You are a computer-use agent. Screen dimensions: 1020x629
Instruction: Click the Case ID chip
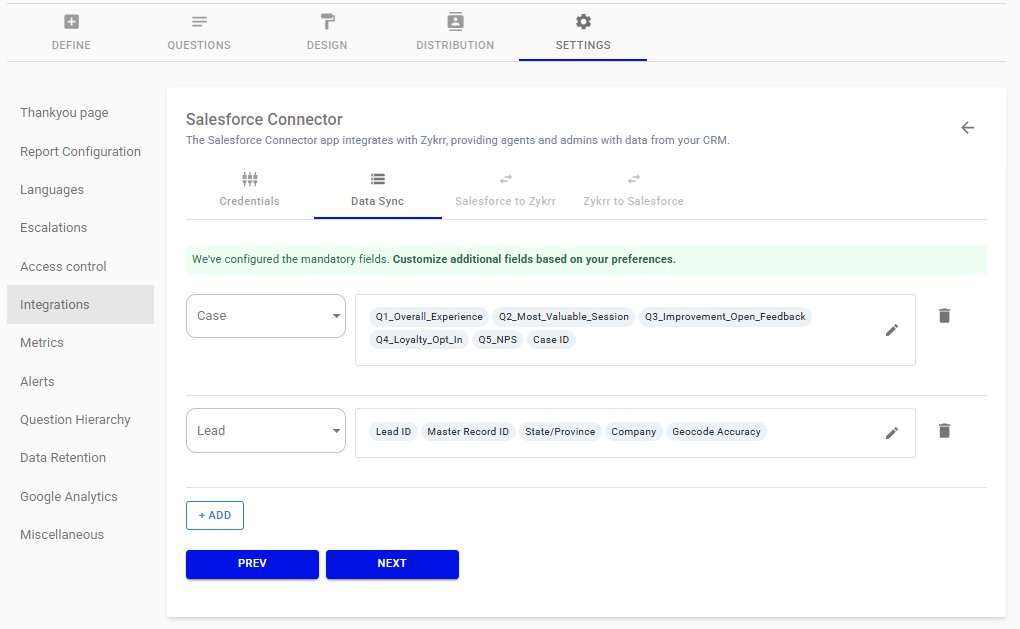551,340
